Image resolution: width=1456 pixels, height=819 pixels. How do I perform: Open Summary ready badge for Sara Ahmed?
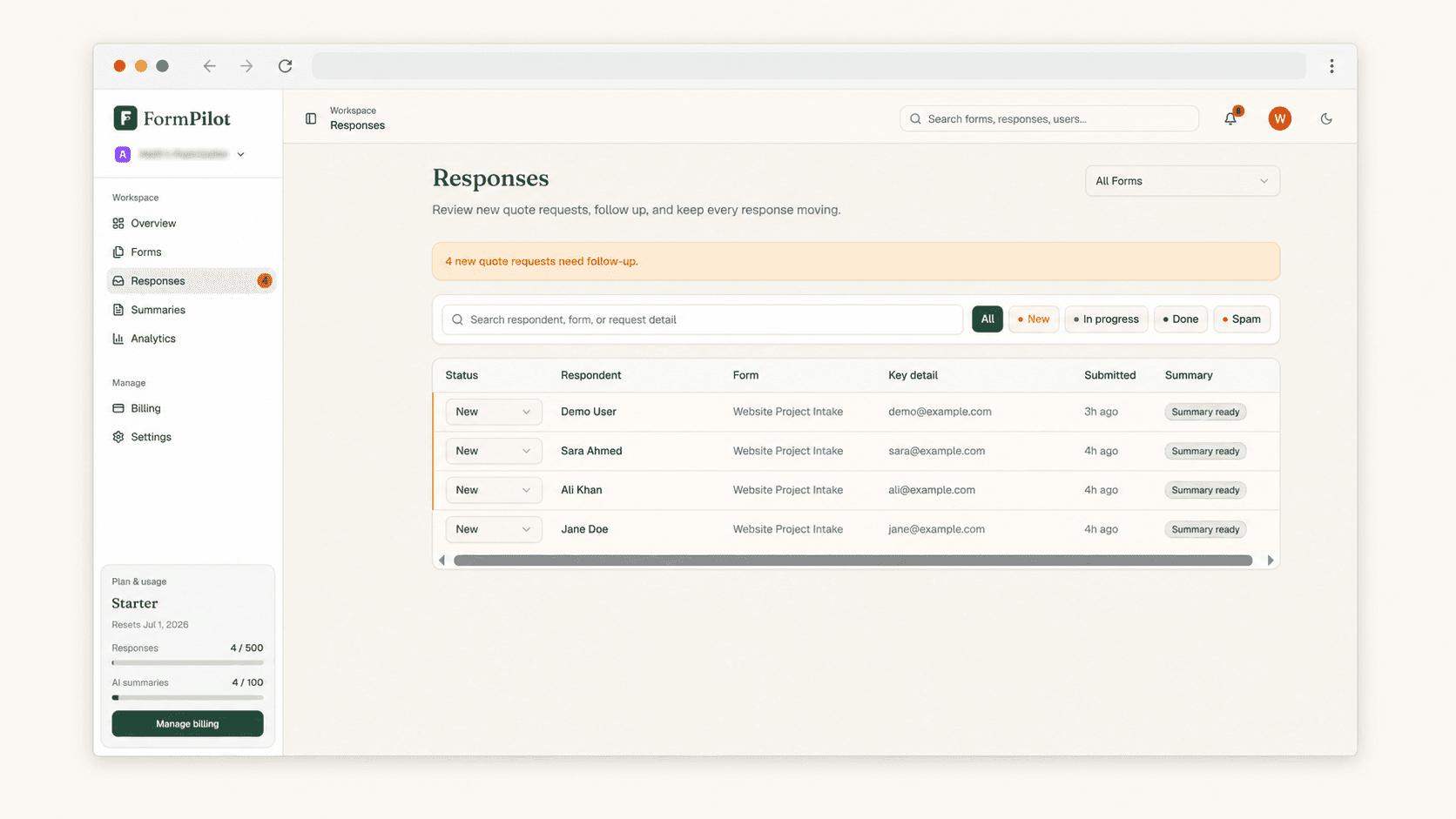coord(1205,451)
